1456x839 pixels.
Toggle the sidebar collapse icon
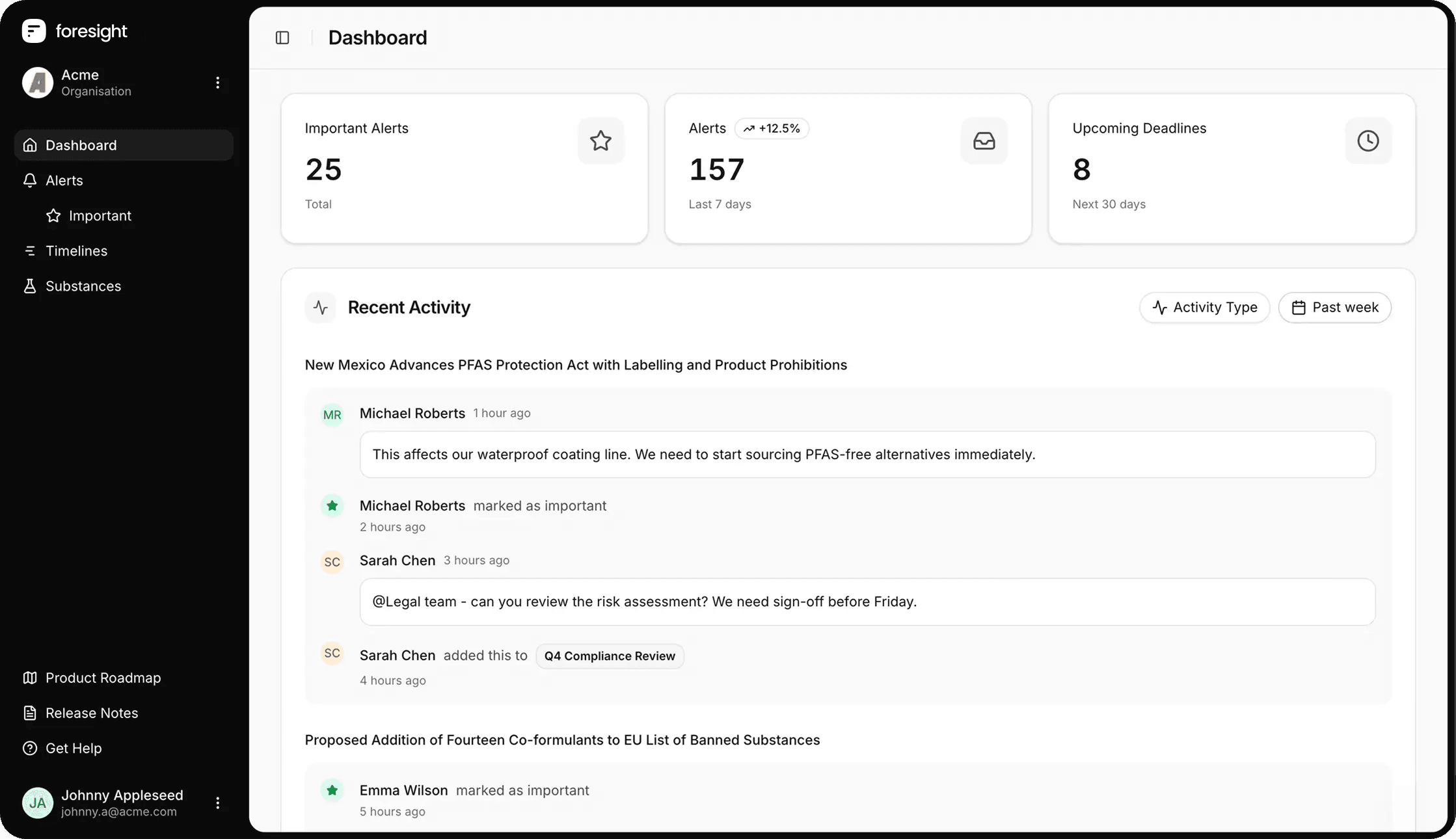coord(282,38)
